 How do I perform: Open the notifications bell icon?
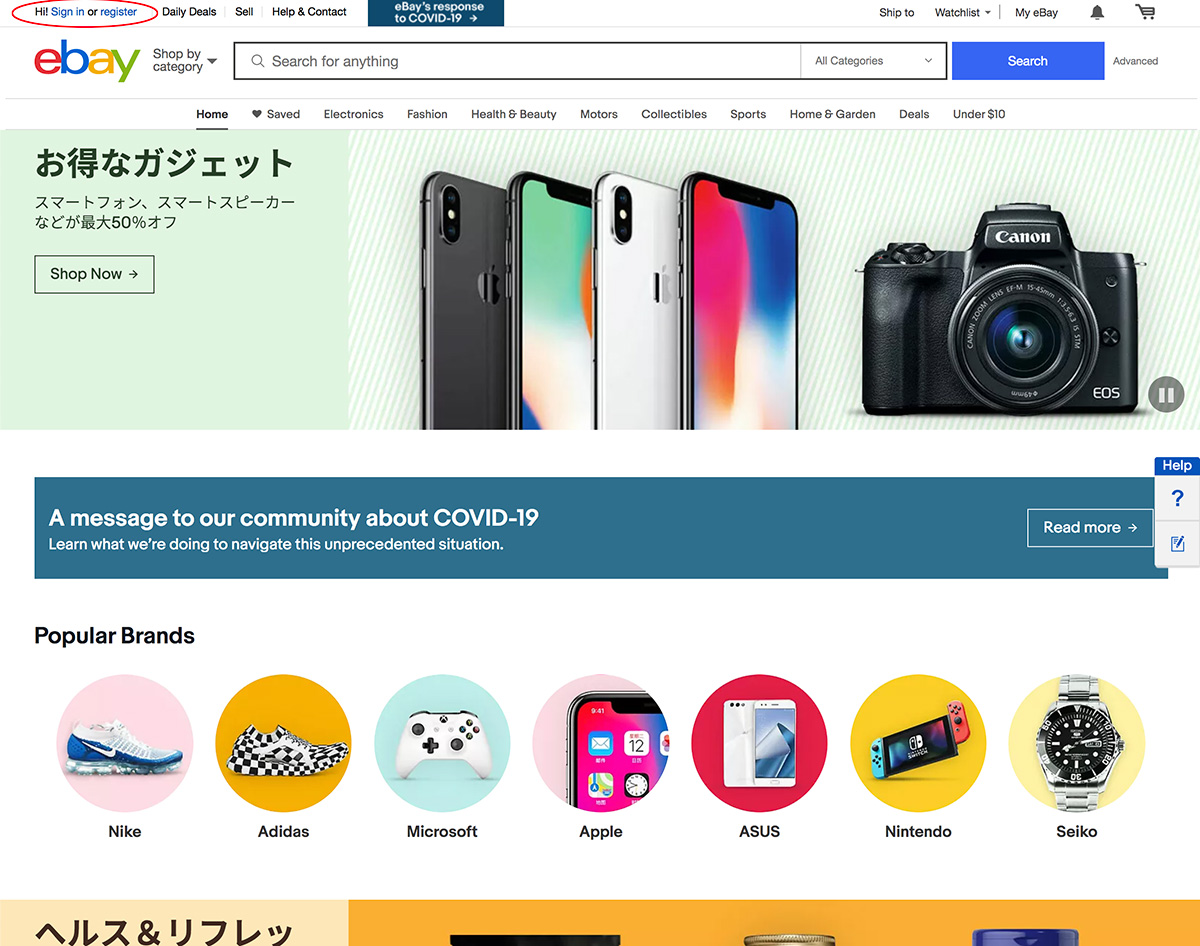click(1097, 12)
